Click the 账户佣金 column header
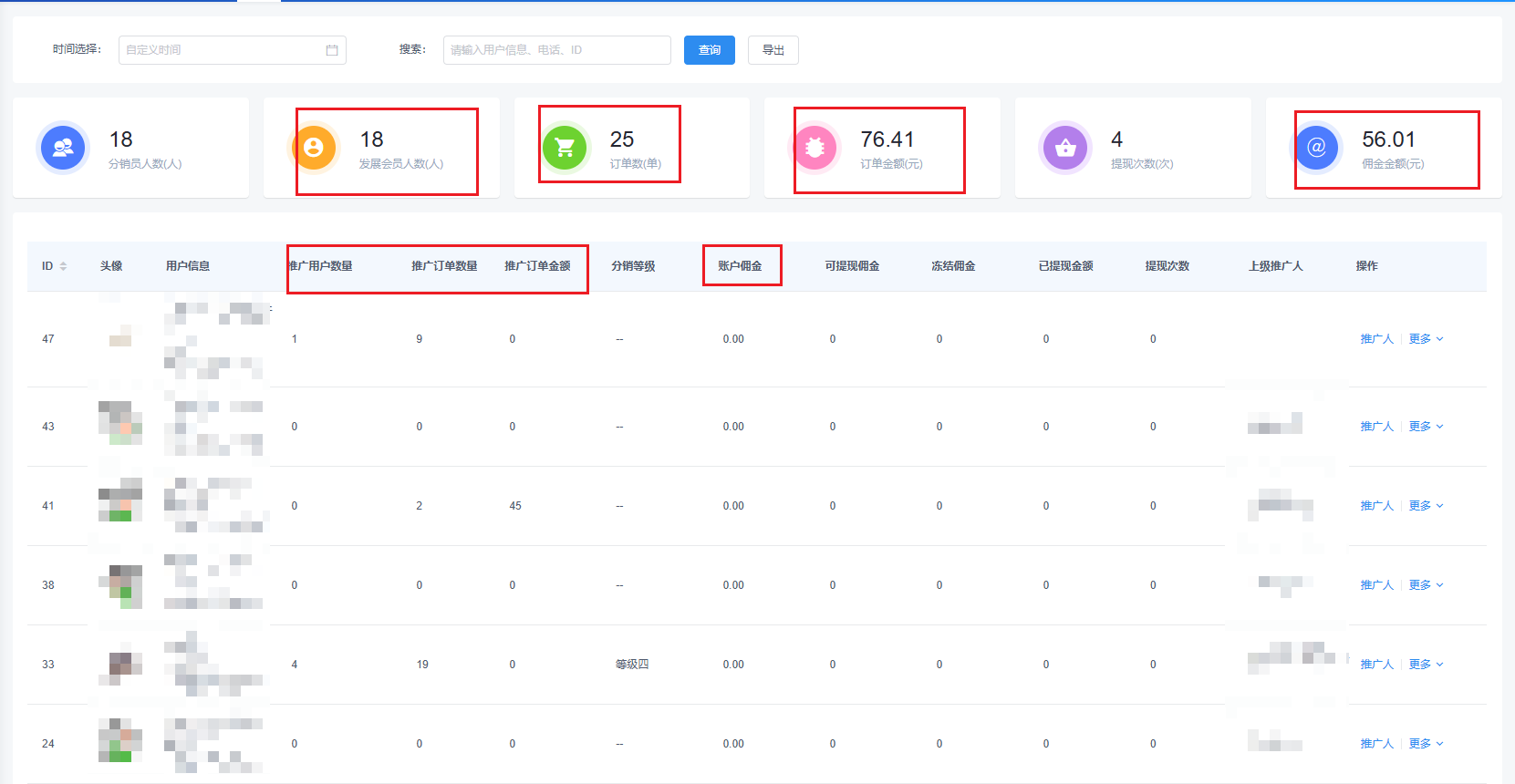Viewport: 1515px width, 784px height. (740, 266)
